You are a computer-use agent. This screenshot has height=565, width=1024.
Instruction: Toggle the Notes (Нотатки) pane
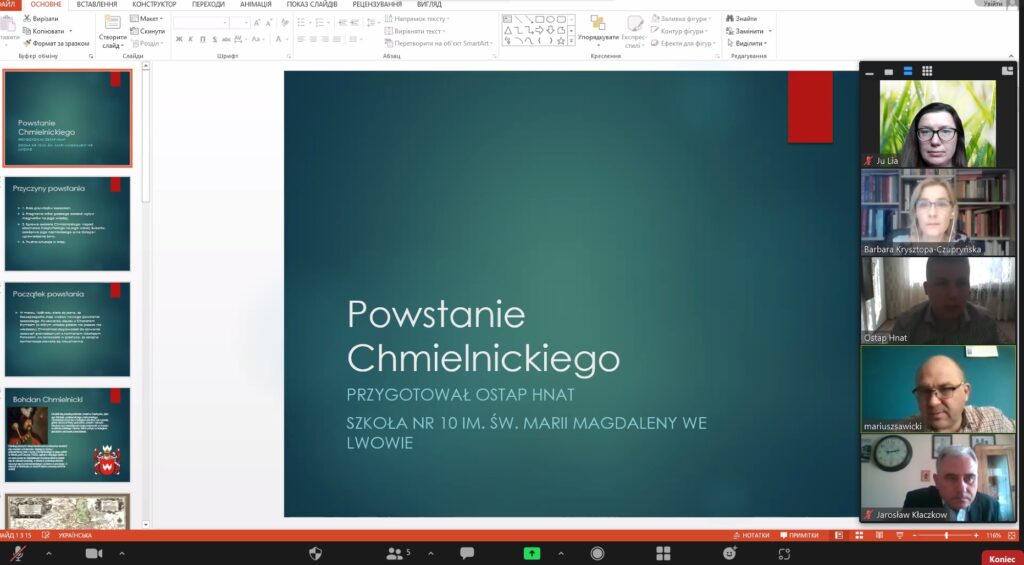pyautogui.click(x=752, y=536)
